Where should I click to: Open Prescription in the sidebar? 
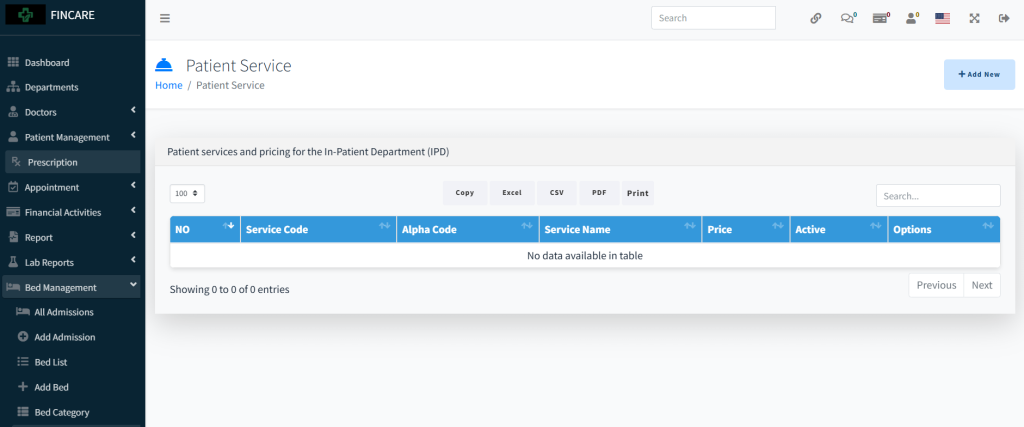point(52,162)
